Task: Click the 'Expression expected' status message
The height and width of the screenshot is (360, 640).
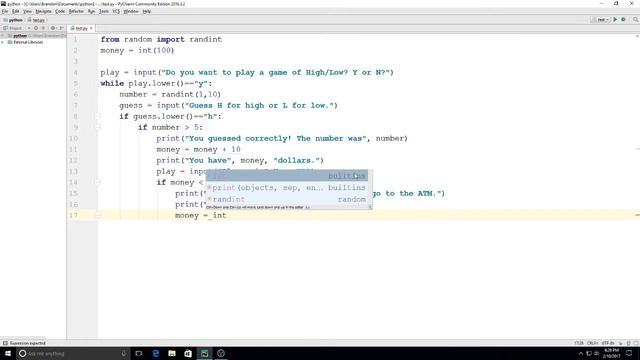Action: (x=27, y=343)
